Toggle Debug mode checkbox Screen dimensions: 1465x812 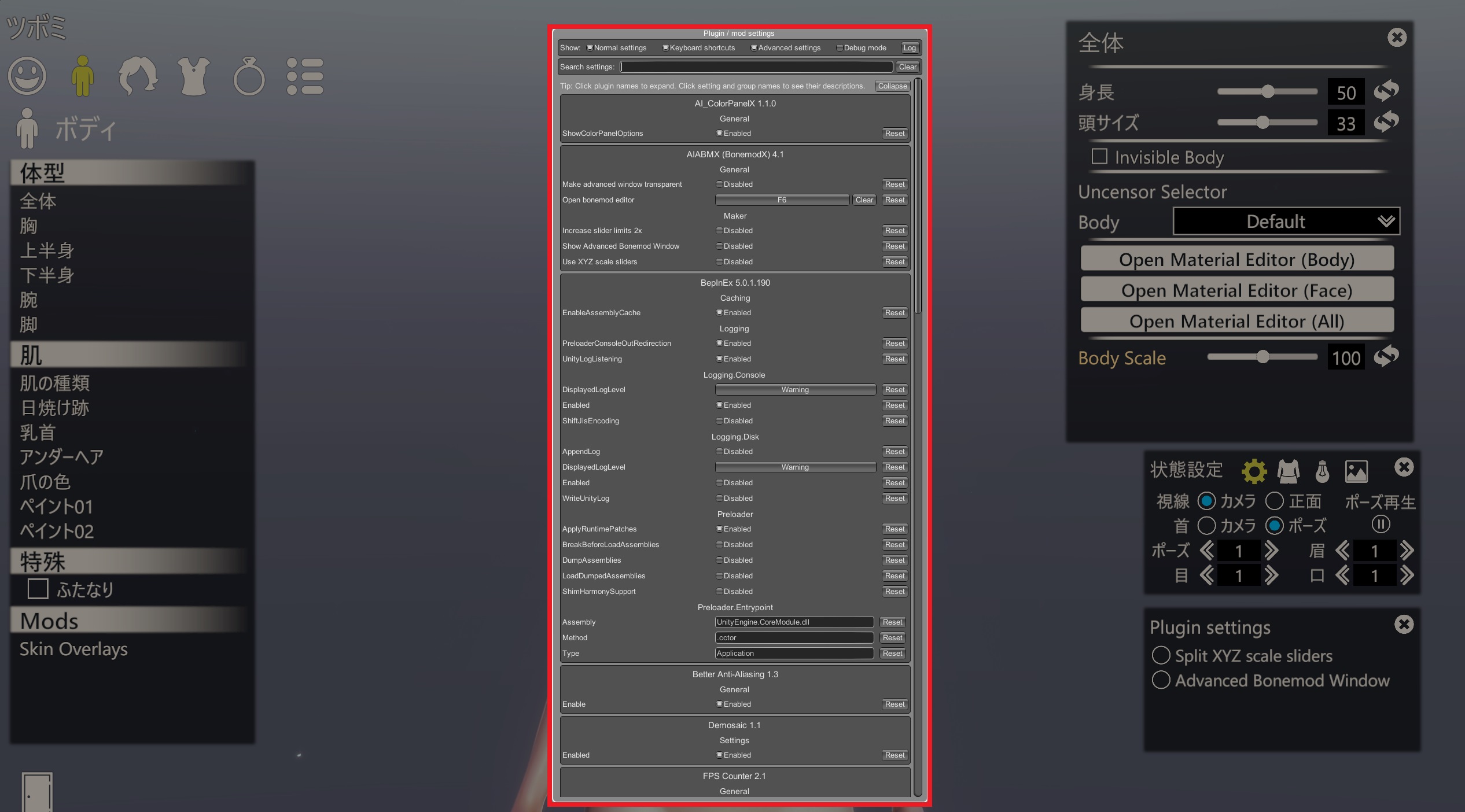click(840, 47)
